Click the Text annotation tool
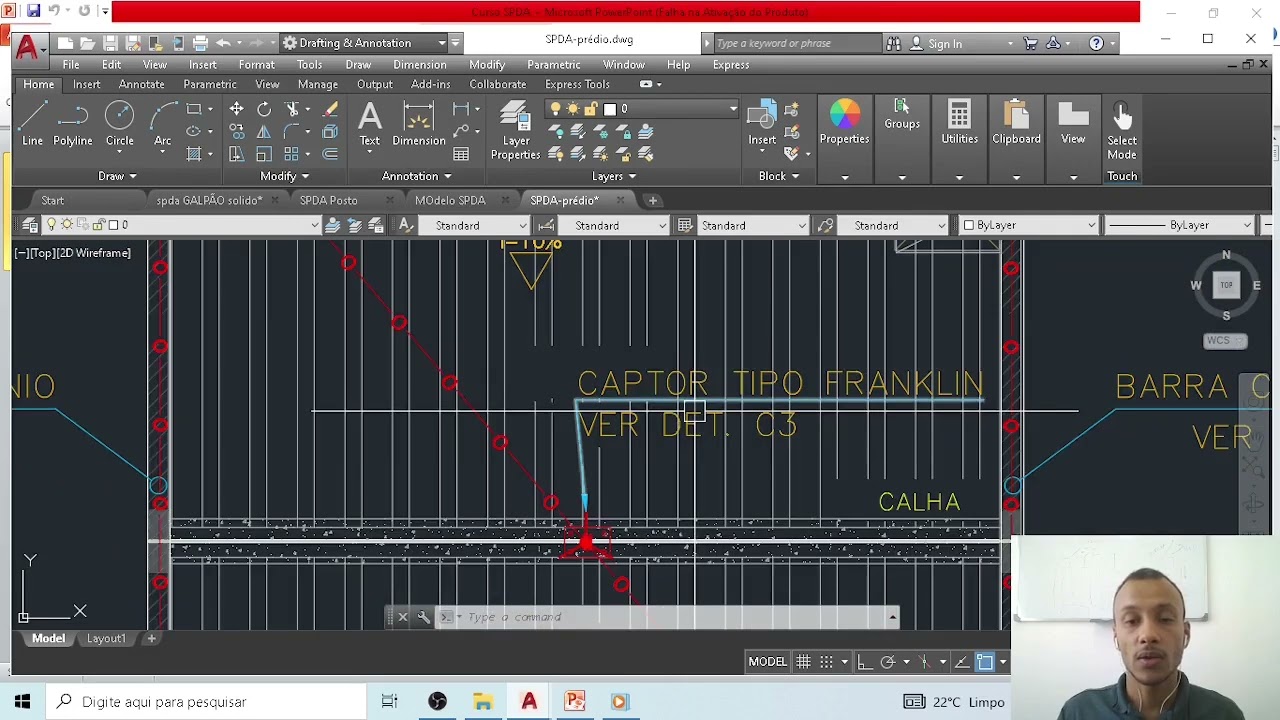This screenshot has width=1280, height=720. click(x=370, y=125)
